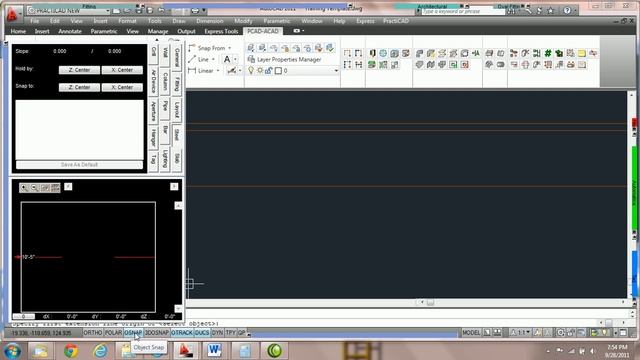Screen dimensions: 640x360
Task: Click the workspace switching gear in status bar
Action: tap(560, 333)
